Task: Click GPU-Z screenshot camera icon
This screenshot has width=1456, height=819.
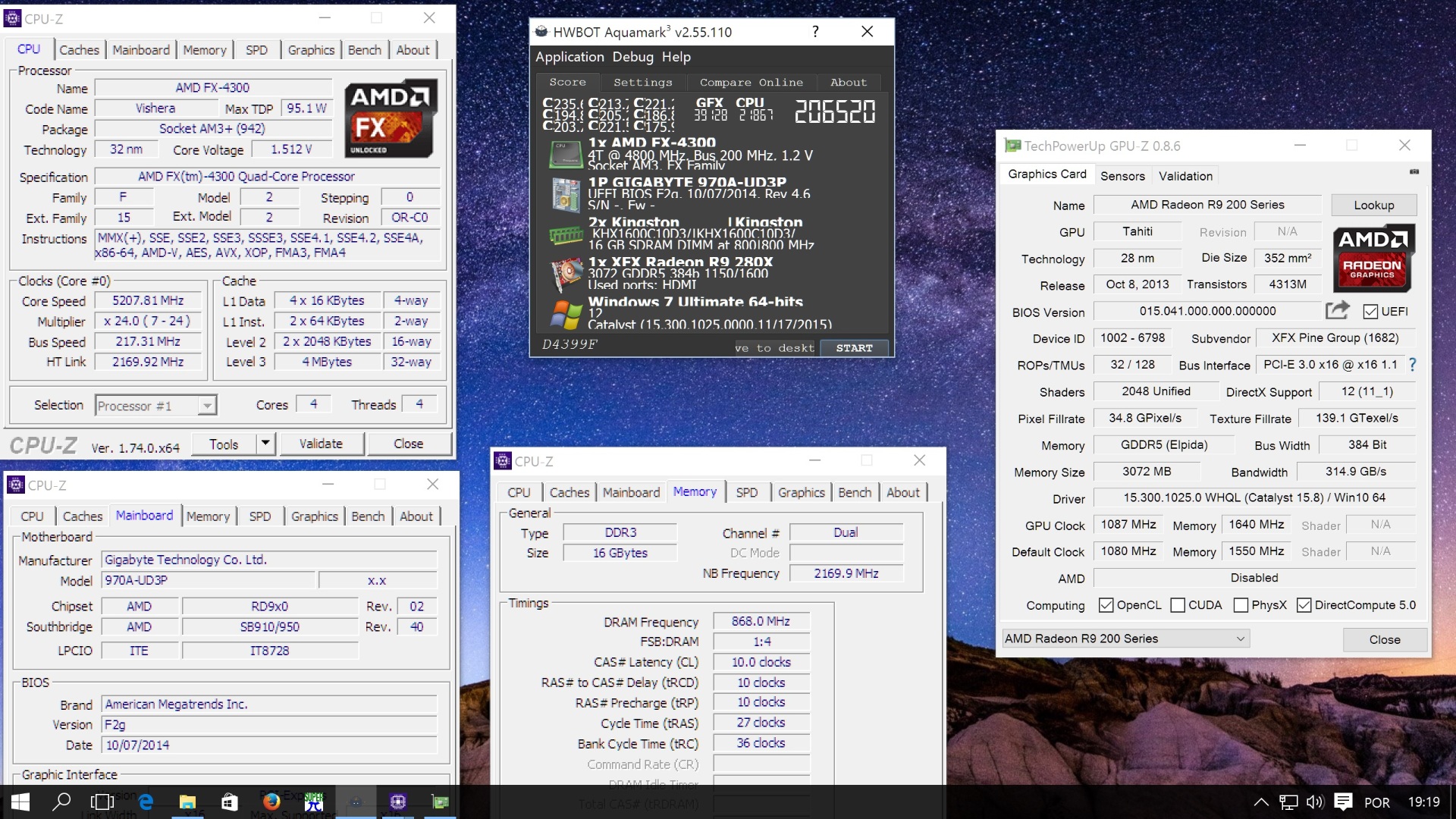Action: [1414, 172]
